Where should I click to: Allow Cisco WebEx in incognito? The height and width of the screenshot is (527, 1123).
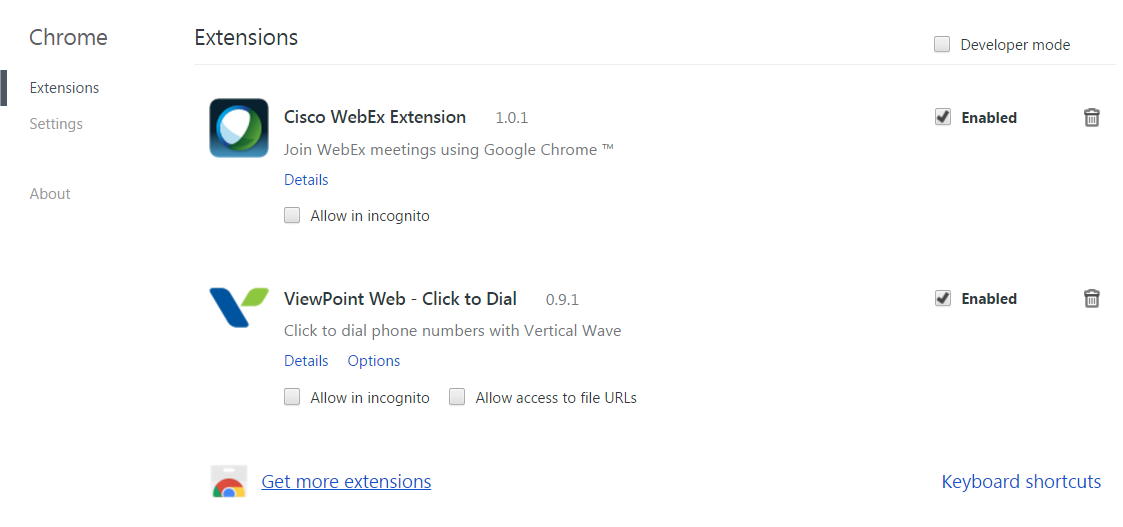coord(292,215)
